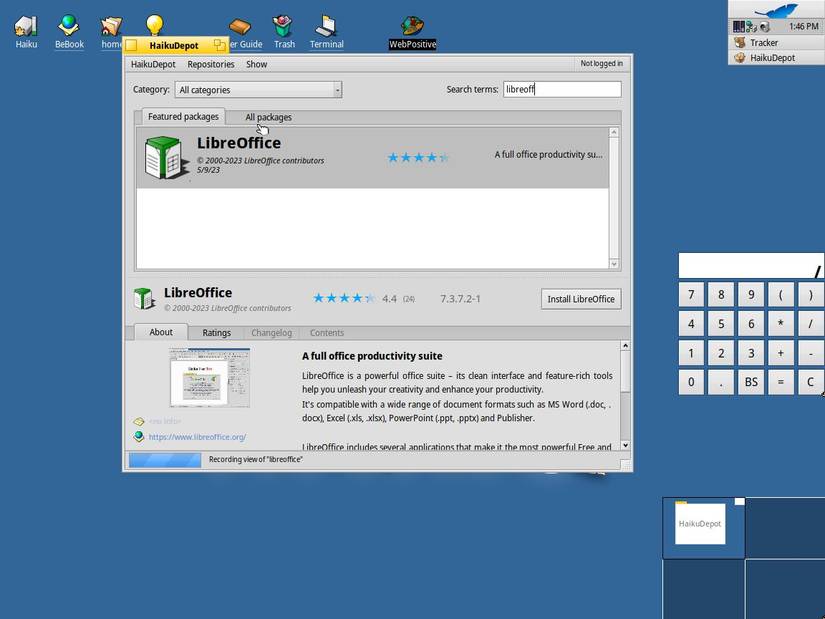Open the Repositories menu
825x619 pixels.
210,63
